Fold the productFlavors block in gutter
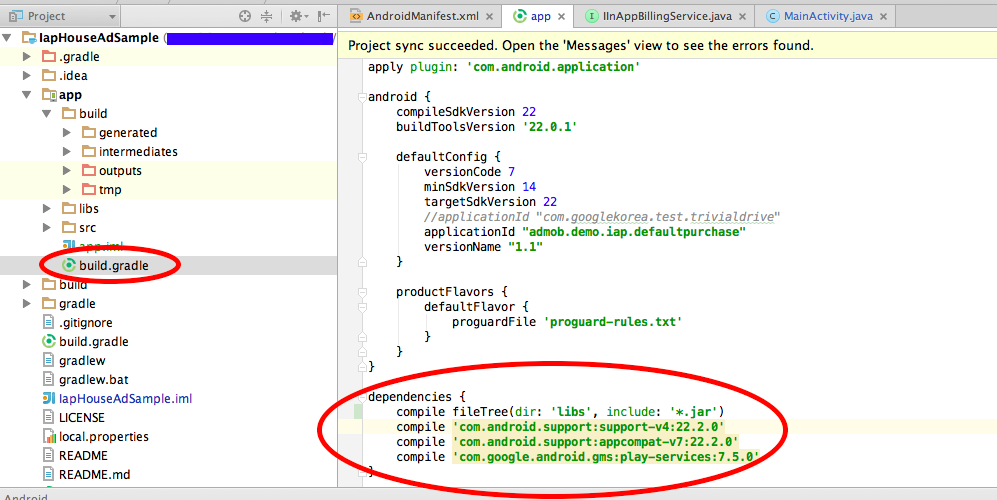 point(362,293)
